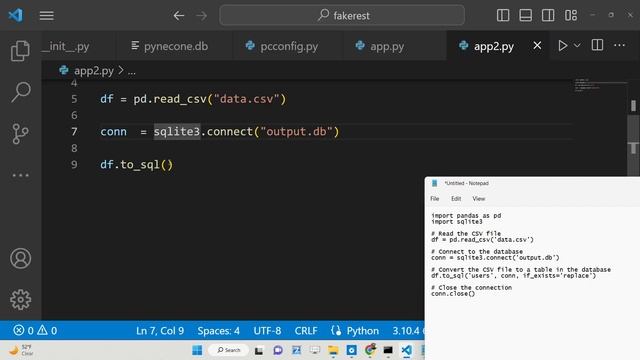
Task: Open File Explorer from the taskbar
Action: coord(333,350)
